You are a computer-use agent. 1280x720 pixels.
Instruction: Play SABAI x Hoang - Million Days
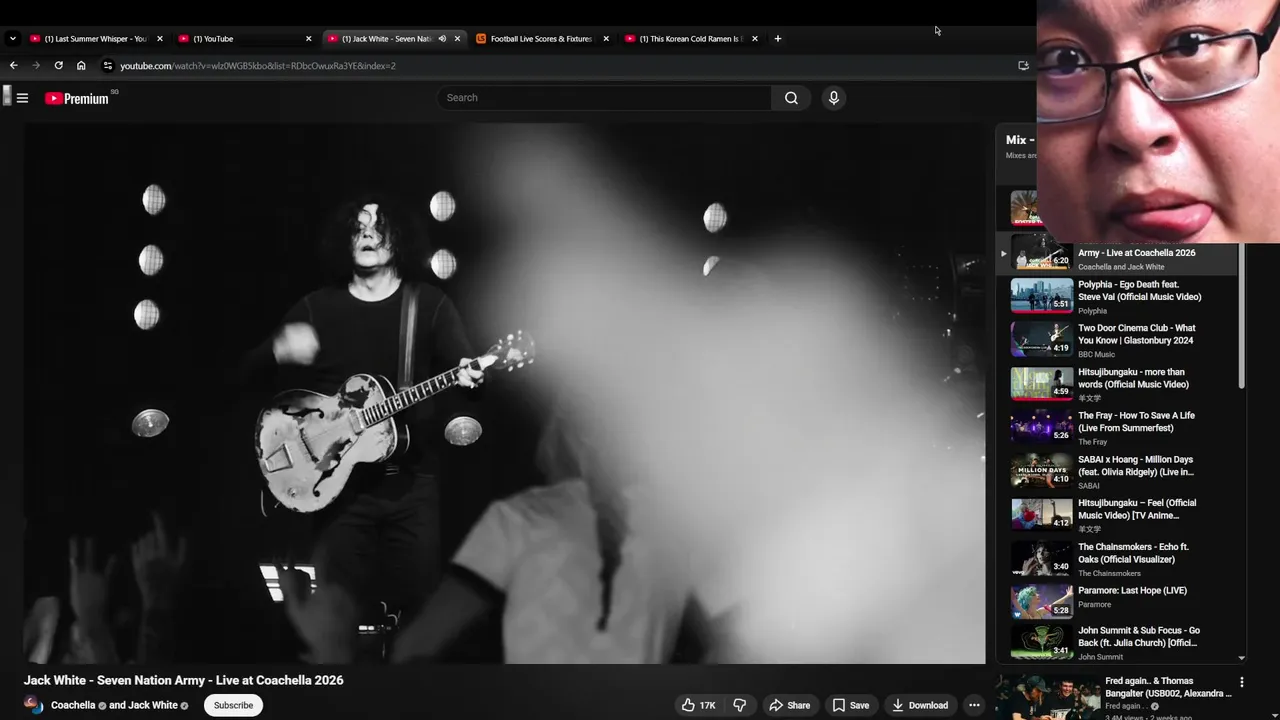pyautogui.click(x=1136, y=466)
